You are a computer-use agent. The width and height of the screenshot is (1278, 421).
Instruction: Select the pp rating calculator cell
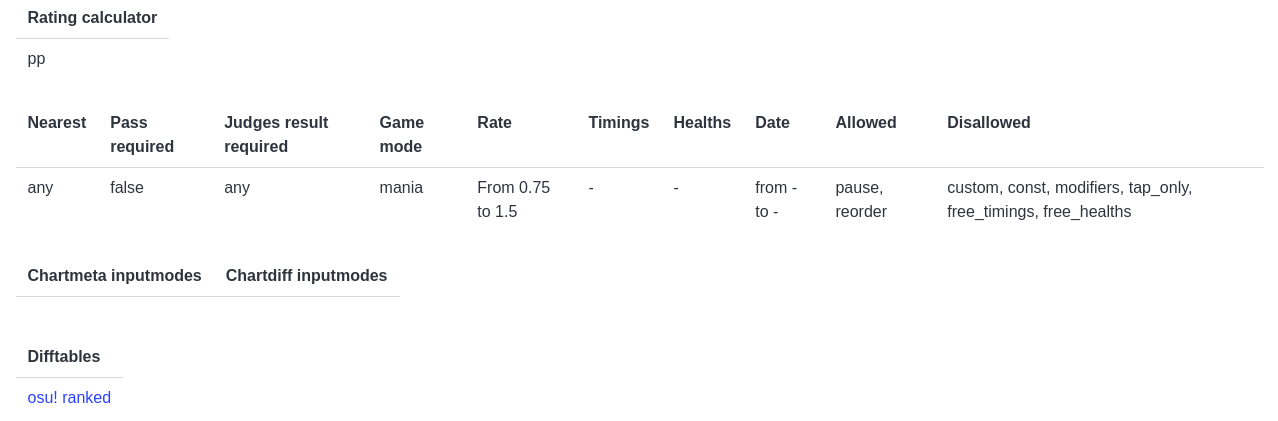point(36,59)
